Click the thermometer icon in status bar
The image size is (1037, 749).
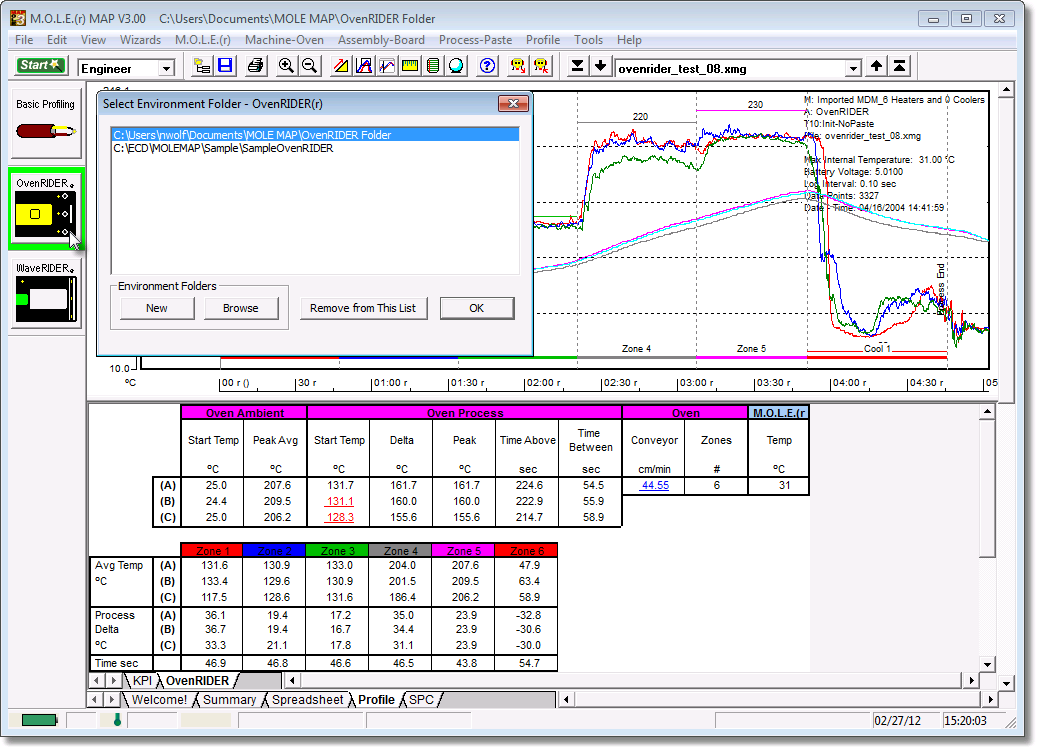(117, 720)
